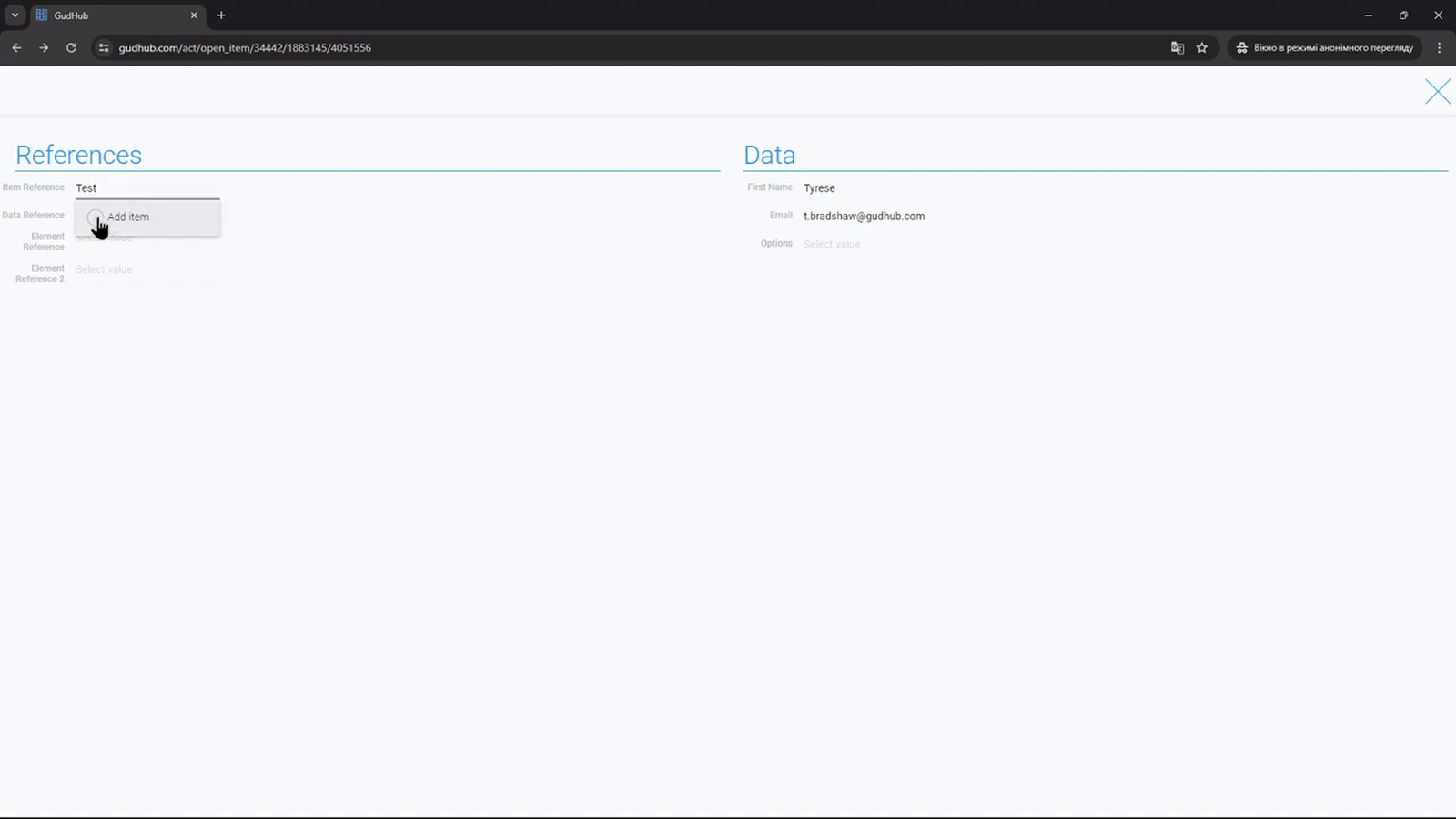Viewport: 1456px width, 819px height.
Task: Close the item view with the blue X
Action: click(1438, 91)
